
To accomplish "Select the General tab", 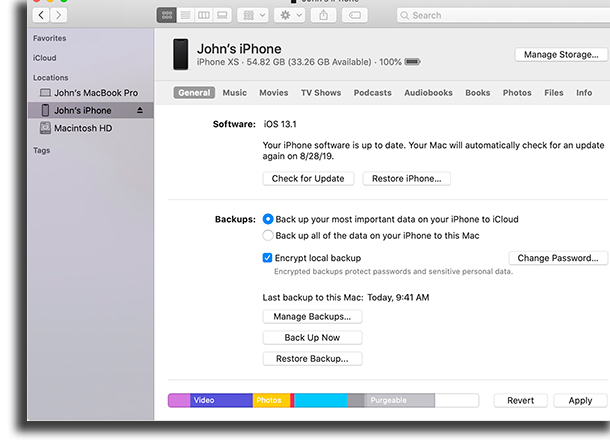I will click(x=194, y=93).
